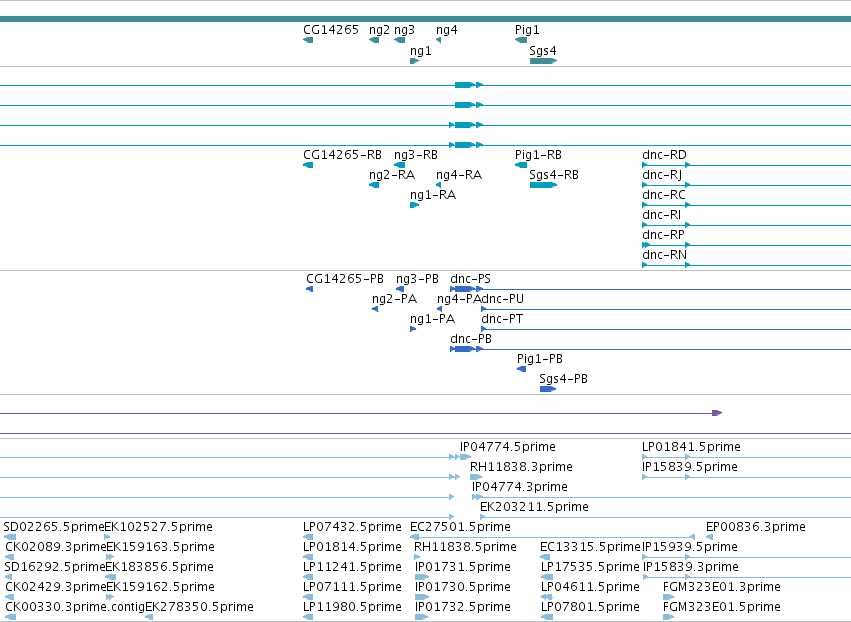Select transcript Pig1-RB
The width and height of the screenshot is (851, 622).
pyautogui.click(x=538, y=155)
